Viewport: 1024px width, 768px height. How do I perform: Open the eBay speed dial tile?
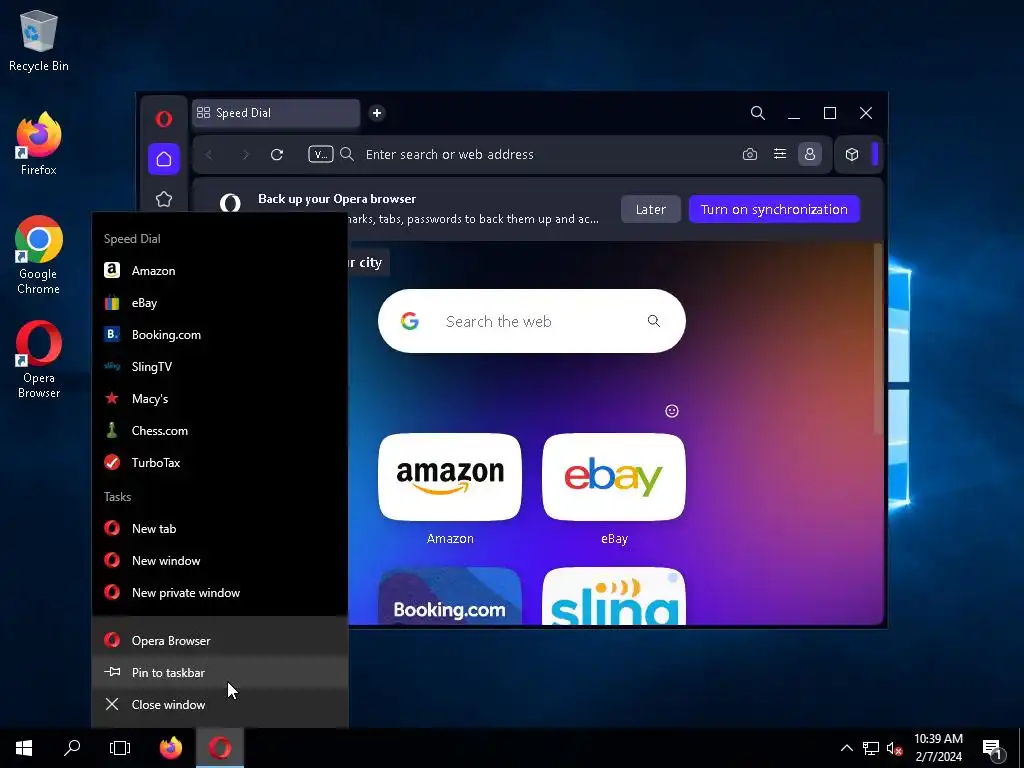614,477
